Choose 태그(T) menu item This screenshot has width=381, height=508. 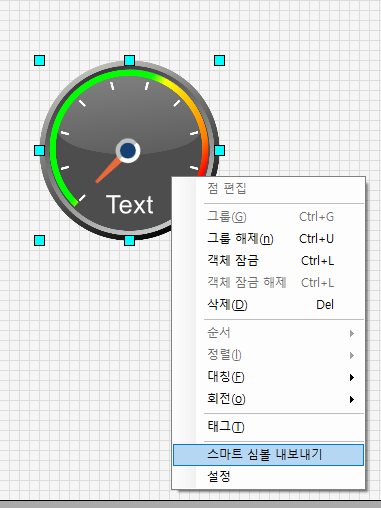[268, 427]
